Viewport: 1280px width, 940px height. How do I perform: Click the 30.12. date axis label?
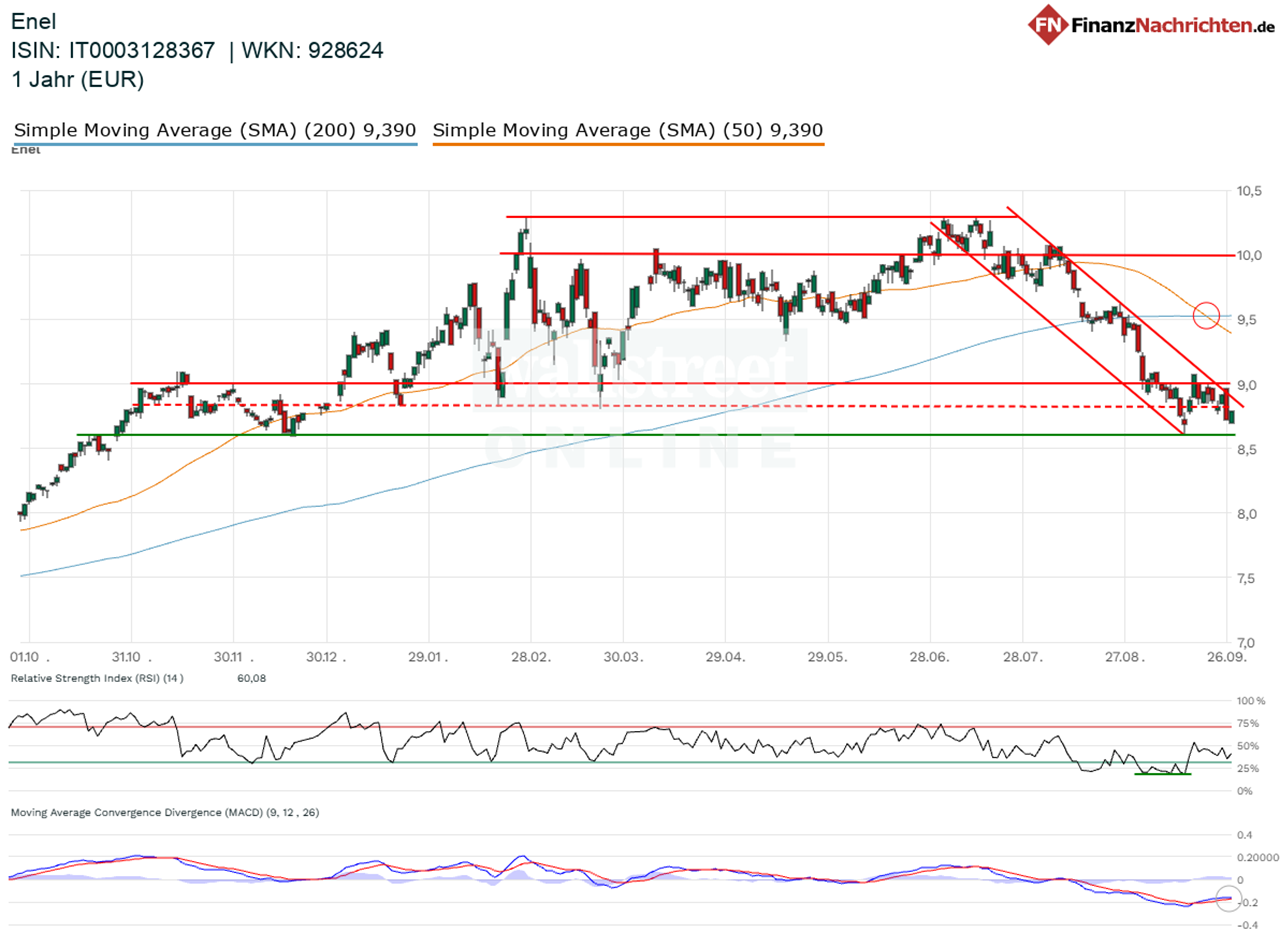point(326,658)
